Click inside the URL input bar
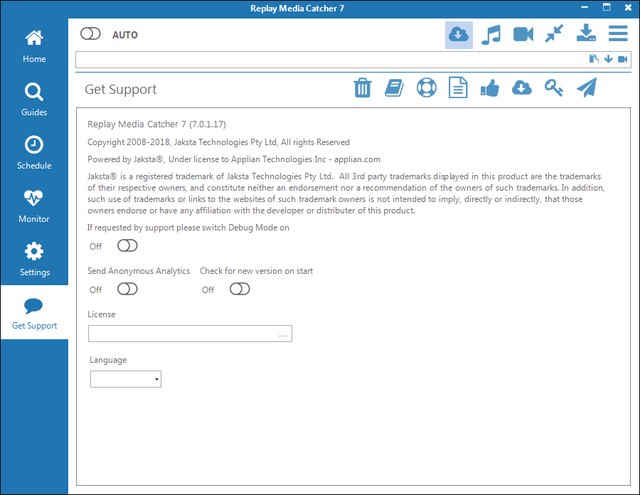 [x=330, y=60]
